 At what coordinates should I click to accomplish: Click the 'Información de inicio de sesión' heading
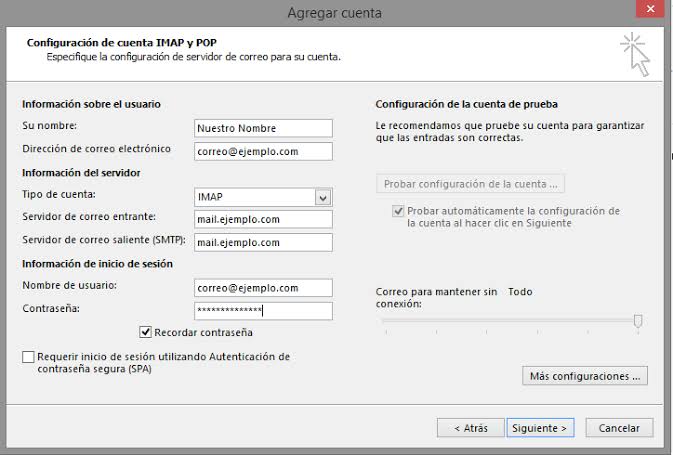point(97,264)
